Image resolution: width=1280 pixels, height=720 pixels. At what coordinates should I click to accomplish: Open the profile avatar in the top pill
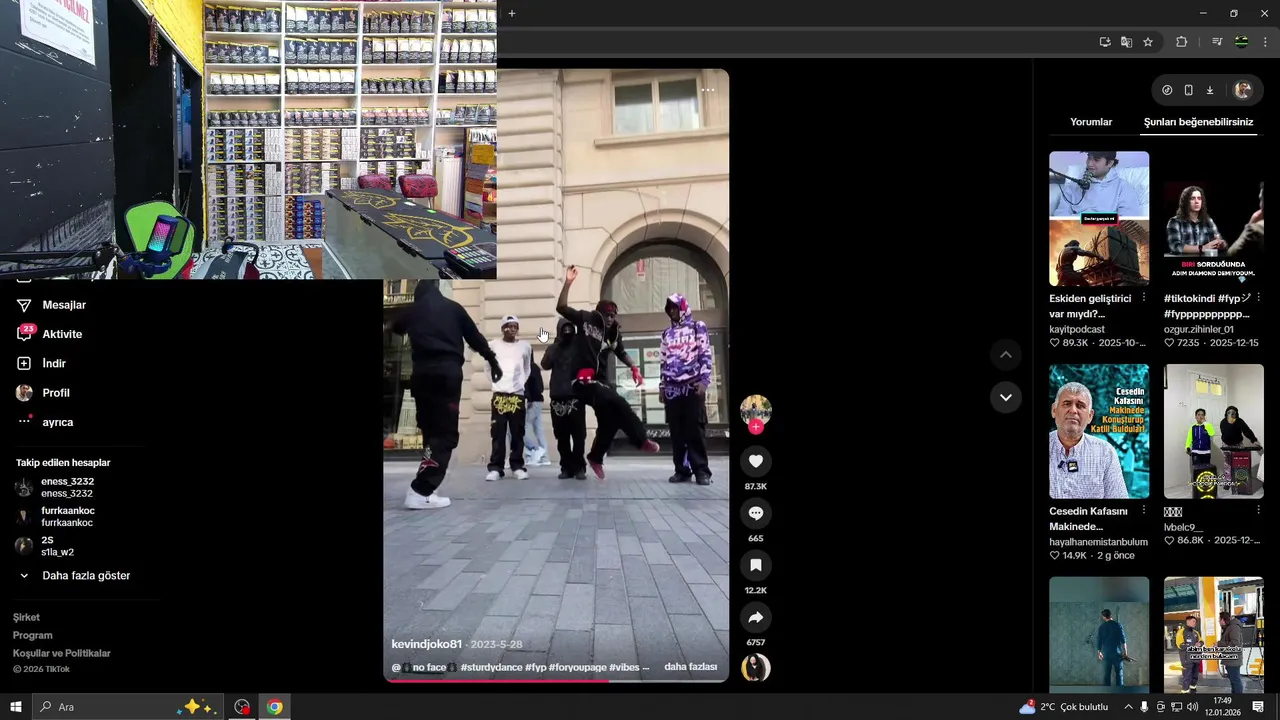(x=1242, y=90)
